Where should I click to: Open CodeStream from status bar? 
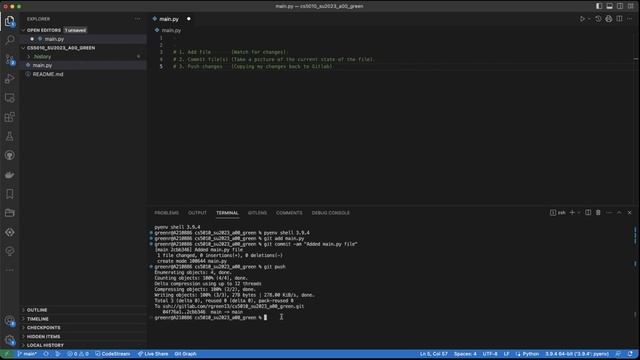pyautogui.click(x=113, y=354)
